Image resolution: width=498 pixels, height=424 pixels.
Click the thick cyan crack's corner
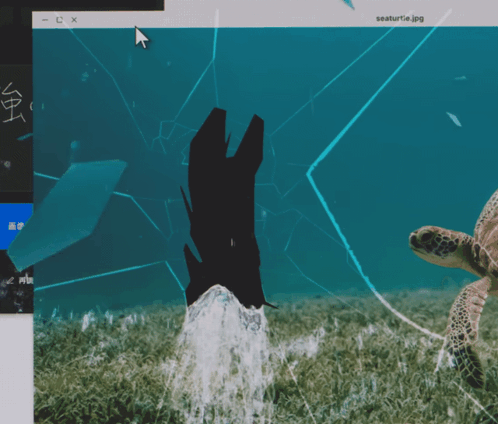(309, 173)
